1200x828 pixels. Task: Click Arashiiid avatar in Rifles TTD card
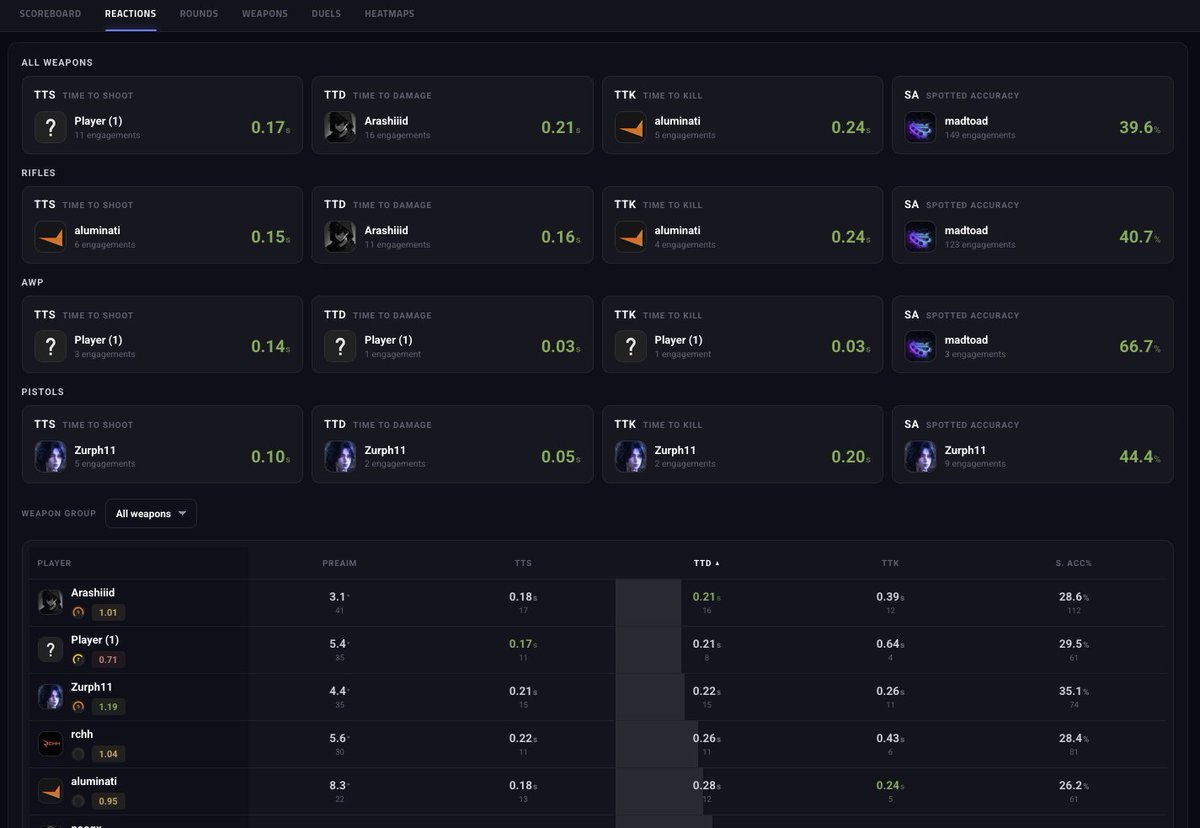(x=340, y=237)
